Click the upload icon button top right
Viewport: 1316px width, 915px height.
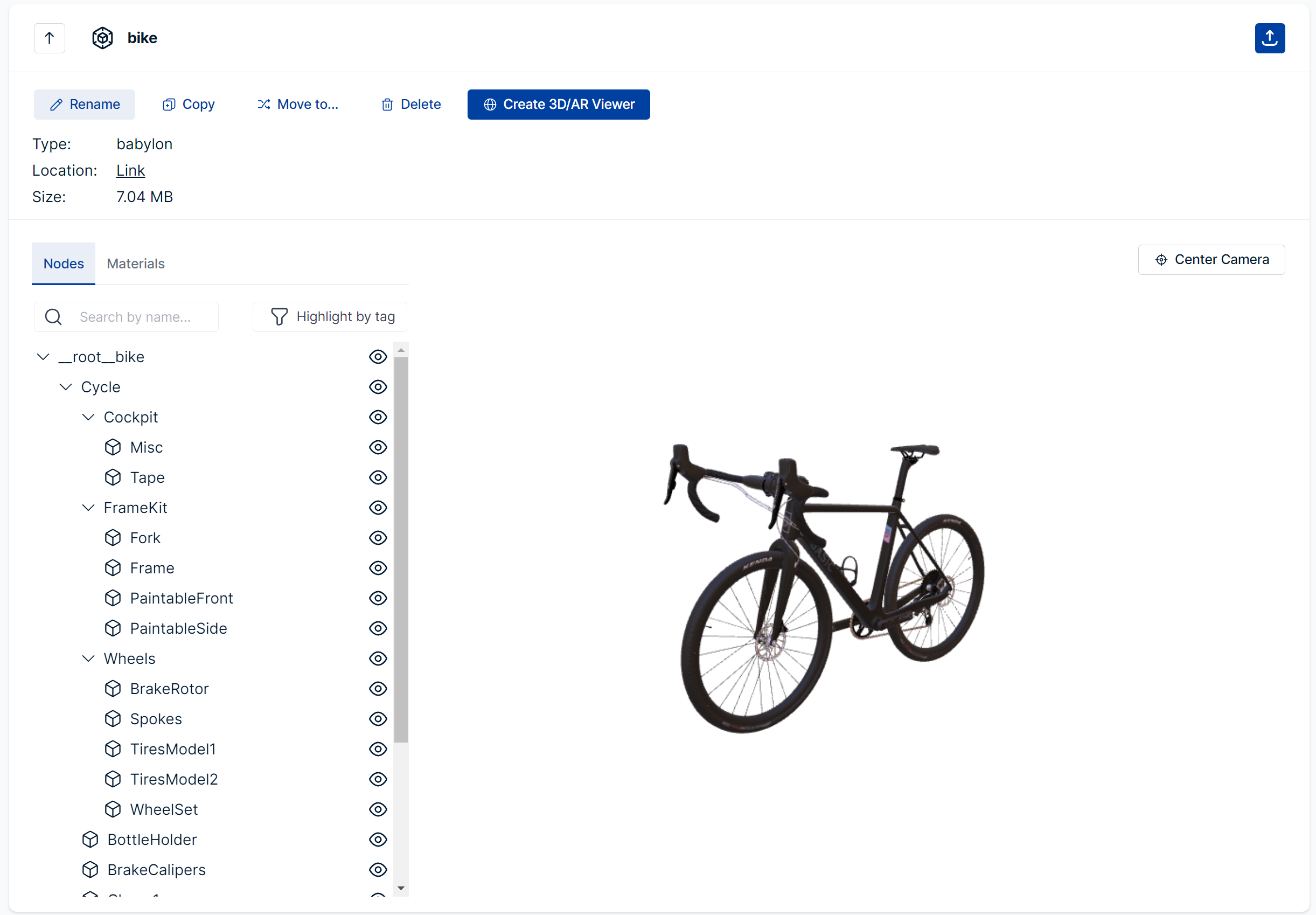click(1269, 38)
